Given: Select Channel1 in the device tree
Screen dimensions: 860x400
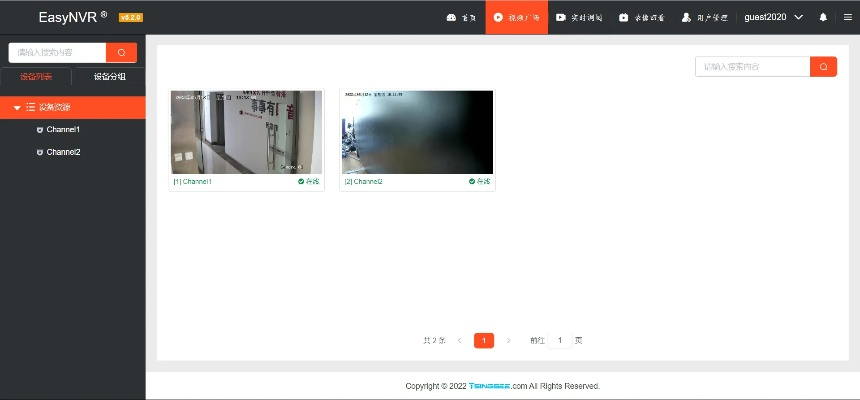Looking at the screenshot, I should pos(63,130).
